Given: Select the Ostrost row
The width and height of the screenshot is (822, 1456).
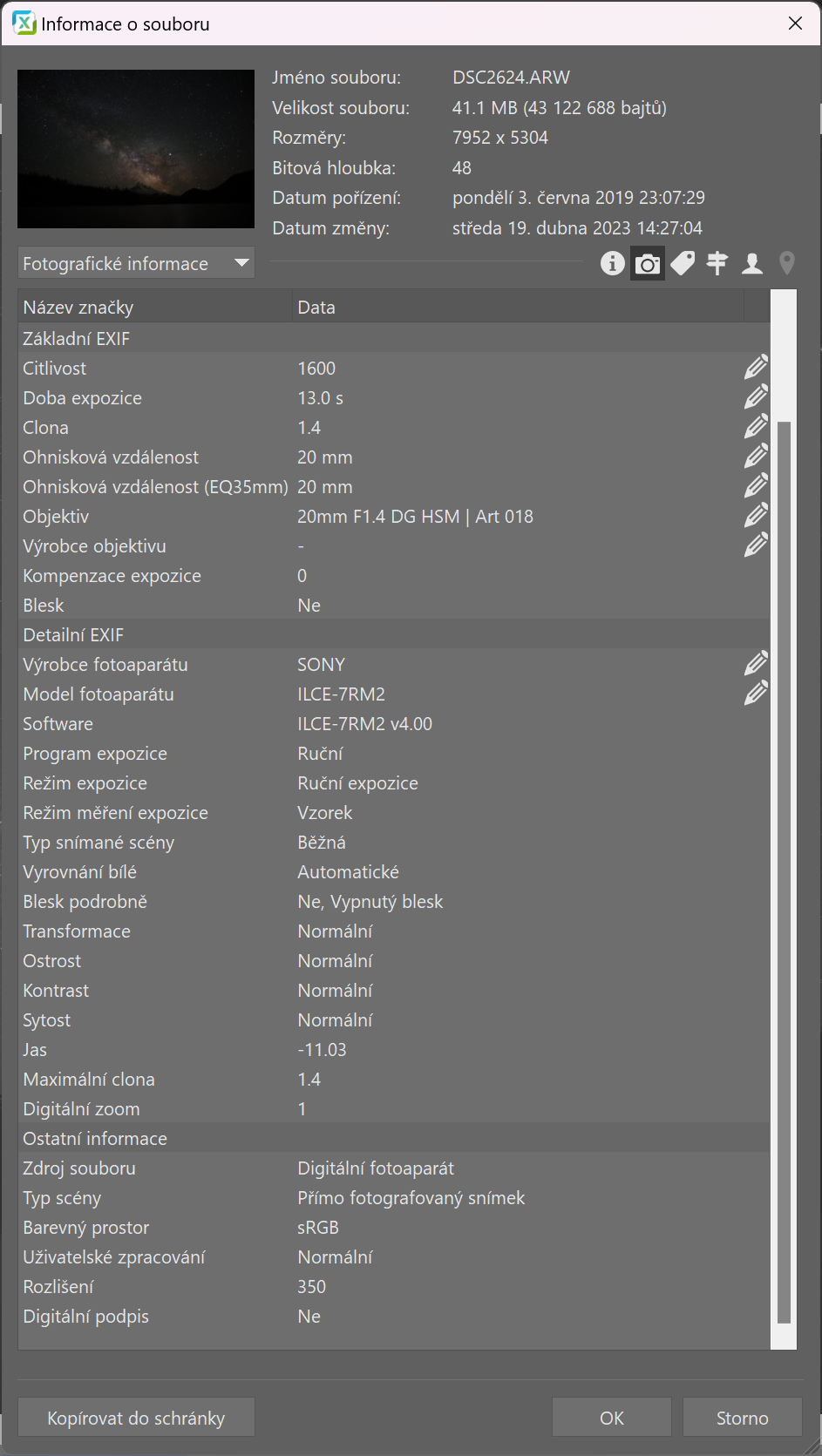Looking at the screenshot, I should point(394,960).
